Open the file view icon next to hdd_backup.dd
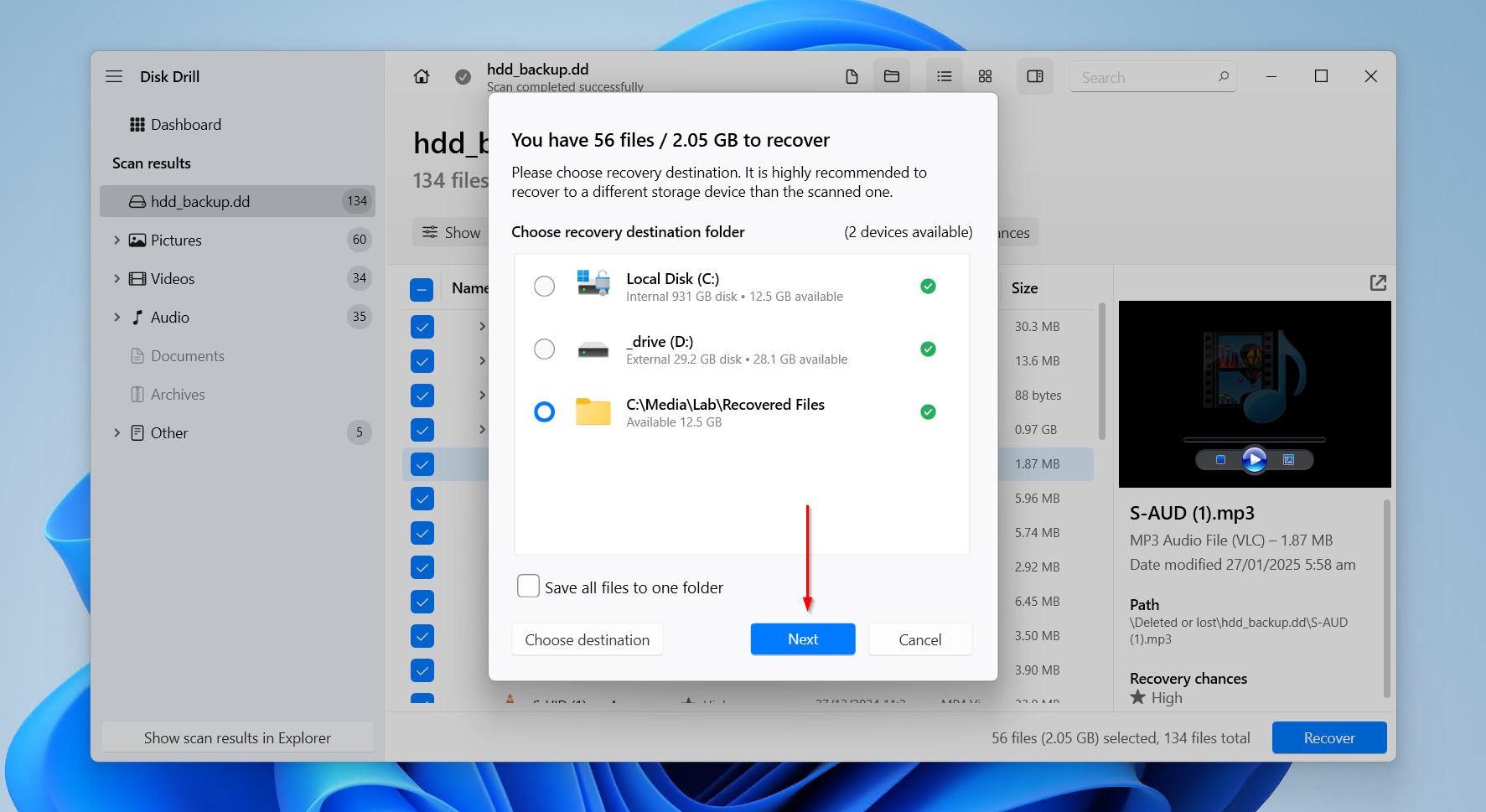Screen dimensions: 1486x812 (x=852, y=76)
